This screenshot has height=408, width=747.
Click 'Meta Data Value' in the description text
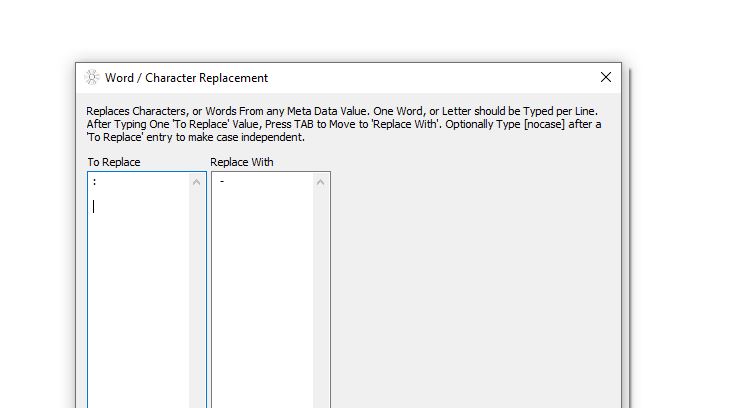click(x=326, y=111)
